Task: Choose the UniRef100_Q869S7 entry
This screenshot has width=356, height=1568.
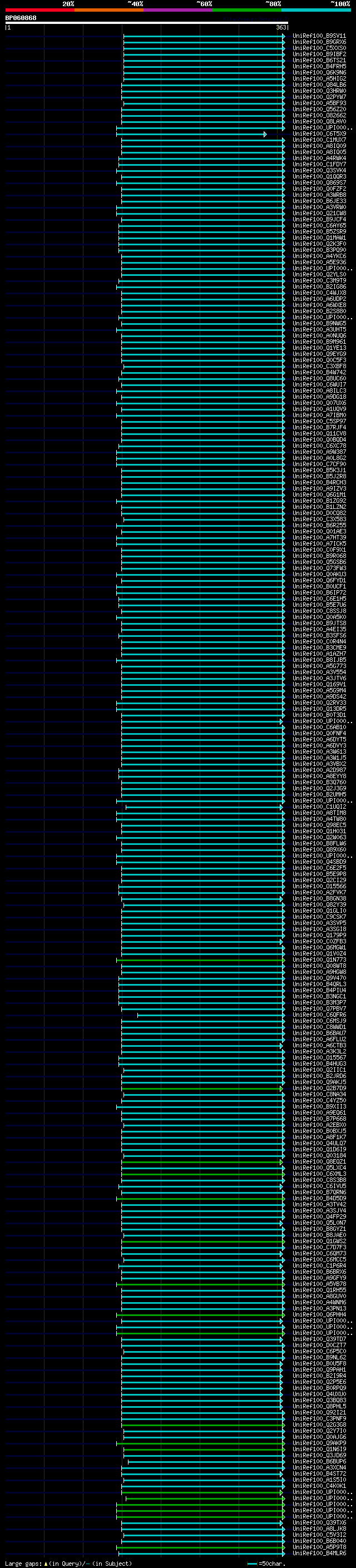Action: click(319, 182)
